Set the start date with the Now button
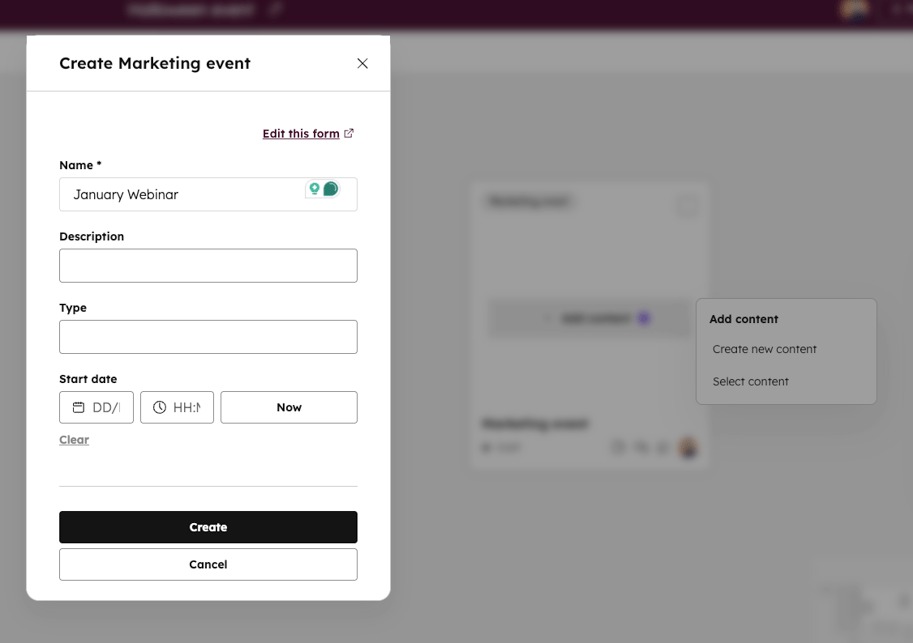Viewport: 913px width, 643px height. 289,407
